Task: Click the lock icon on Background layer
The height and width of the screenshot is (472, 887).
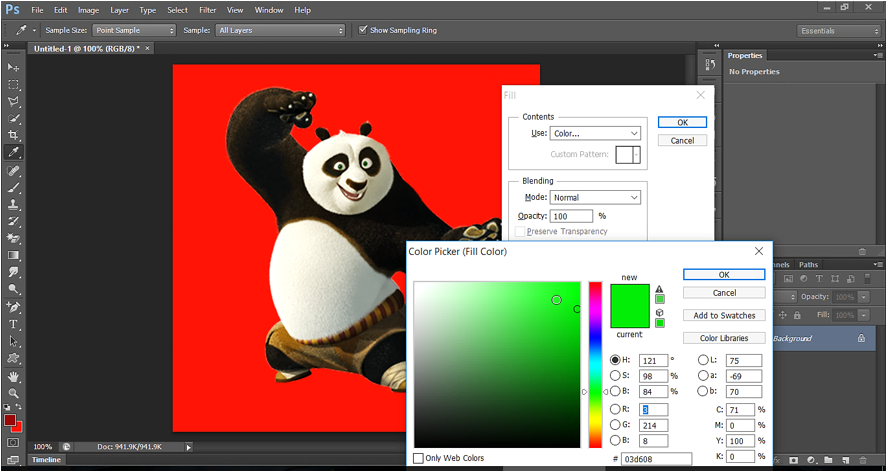Action: (862, 338)
